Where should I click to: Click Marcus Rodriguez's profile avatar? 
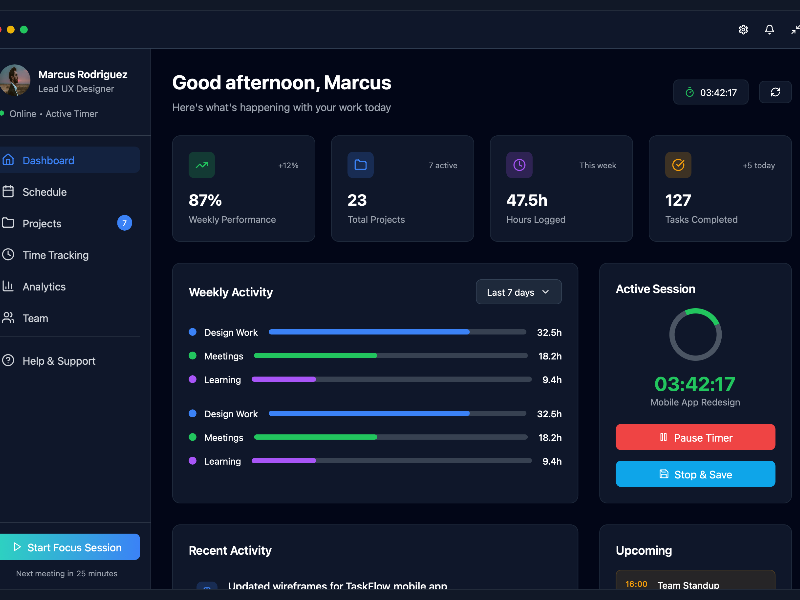point(16,80)
